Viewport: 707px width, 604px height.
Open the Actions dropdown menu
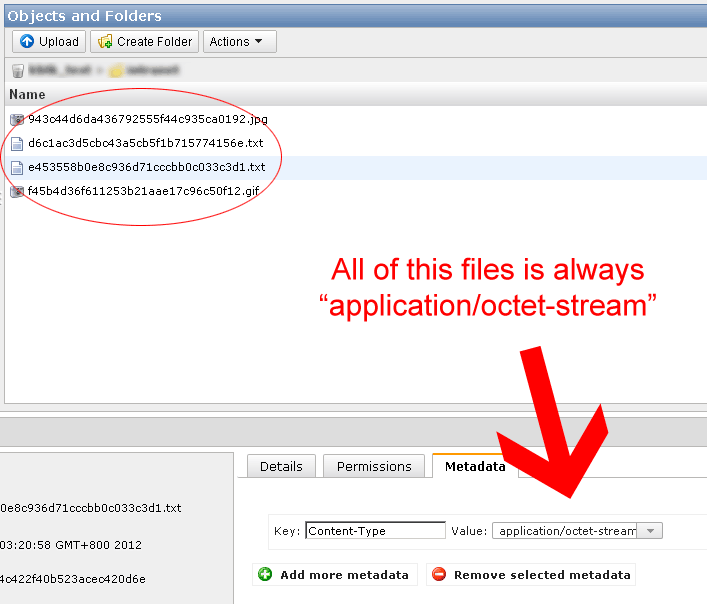[239, 41]
